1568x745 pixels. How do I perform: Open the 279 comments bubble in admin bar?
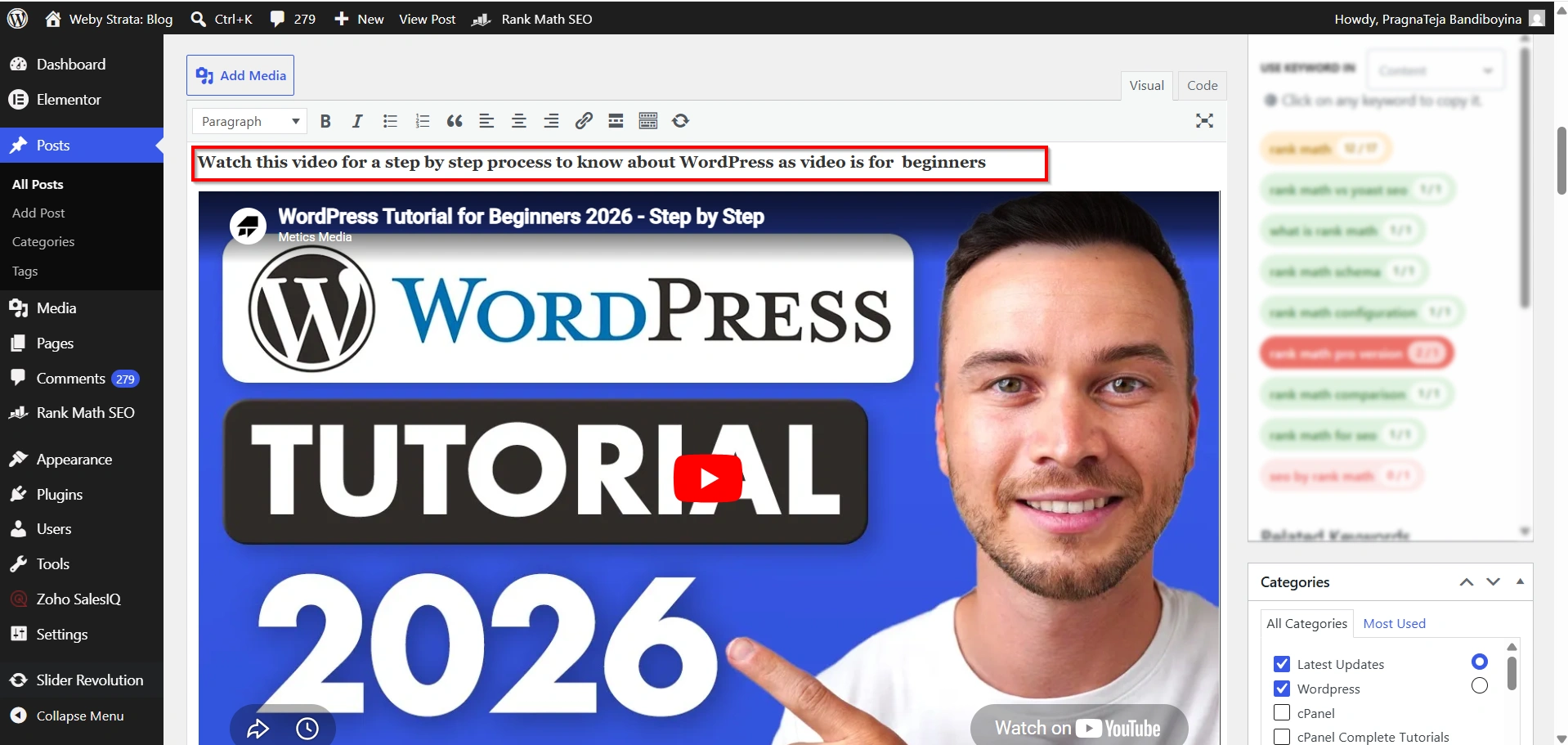(x=293, y=19)
